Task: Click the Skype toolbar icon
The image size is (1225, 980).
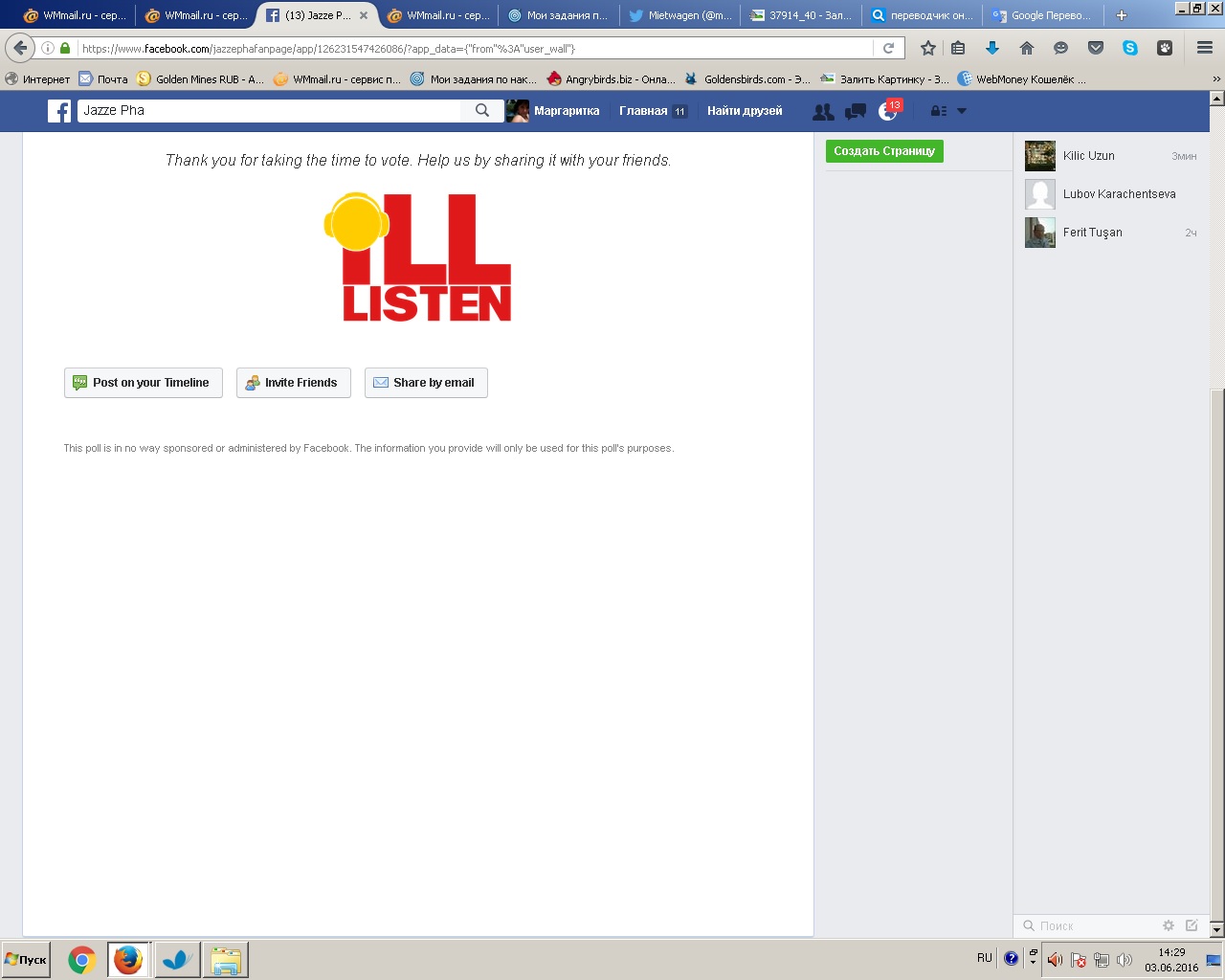Action: pos(1130,48)
